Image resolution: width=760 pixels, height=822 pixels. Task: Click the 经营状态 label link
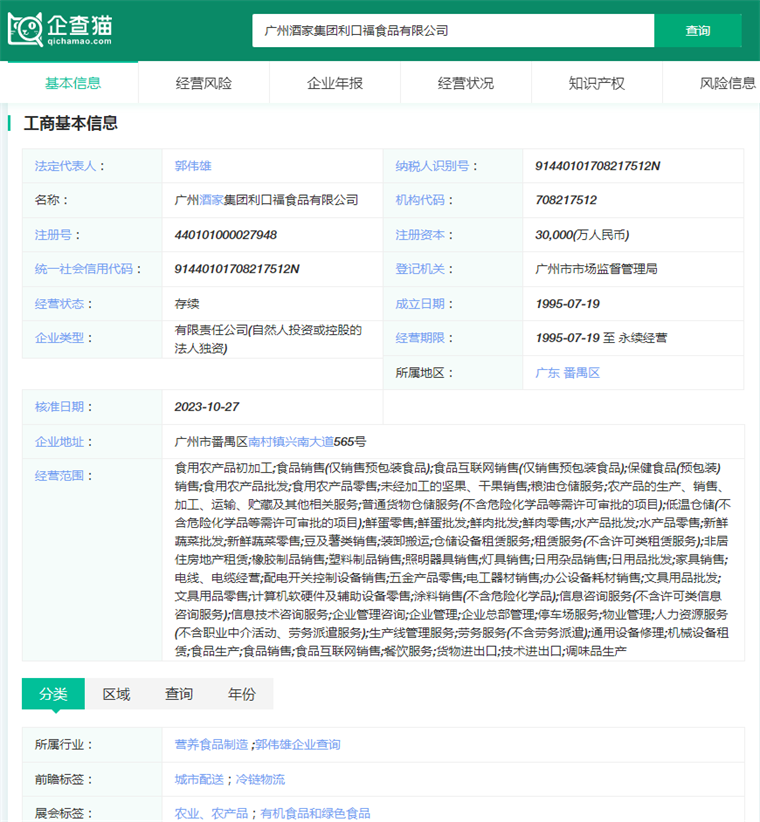click(x=59, y=304)
